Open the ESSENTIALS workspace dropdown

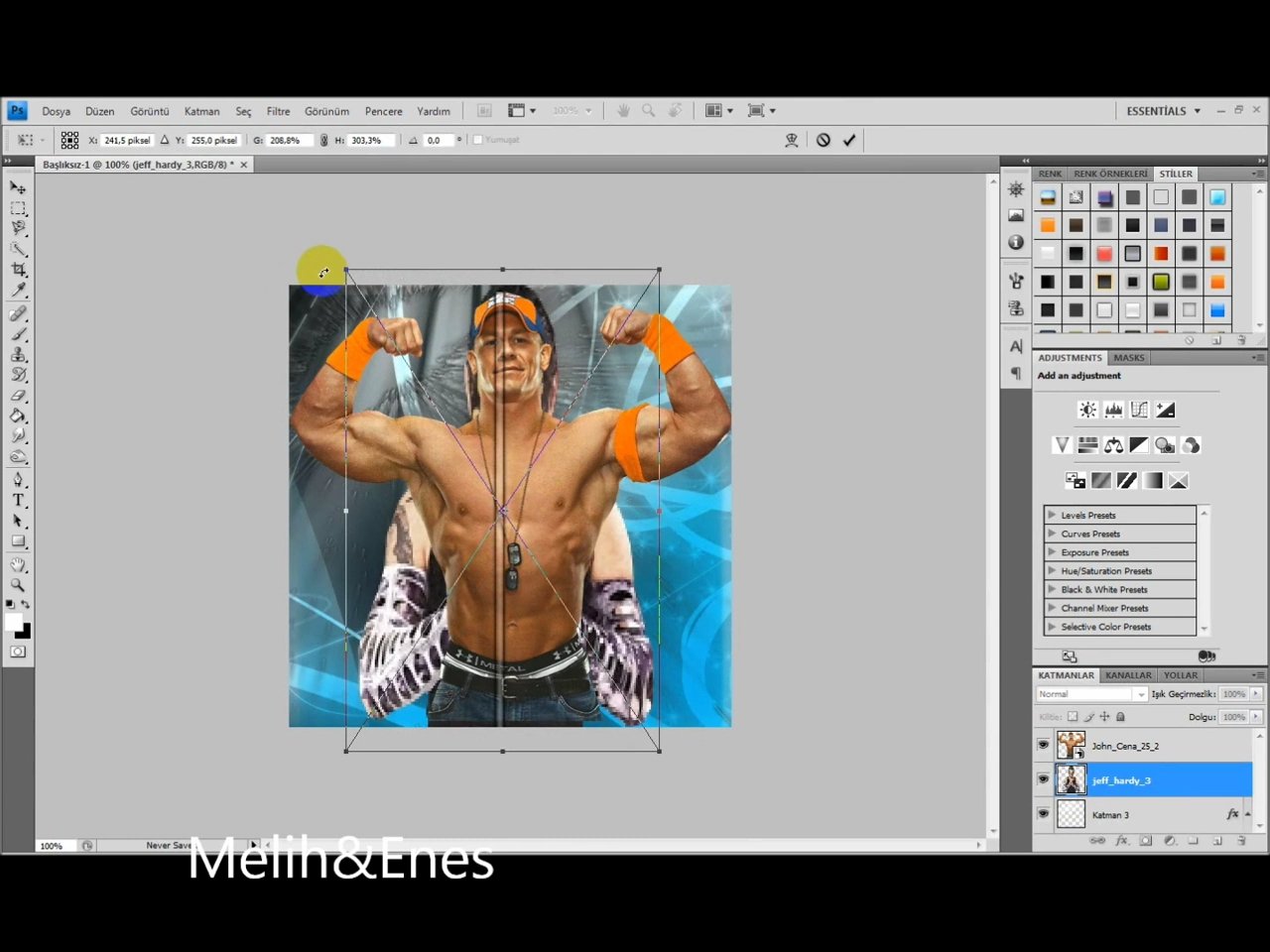point(1163,111)
